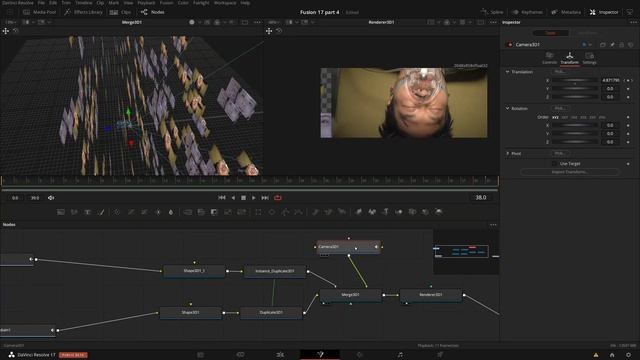Add a Fast Noise node from toolbar
Image resolution: width=640 pixels, height=360 pixels.
click(x=74, y=212)
